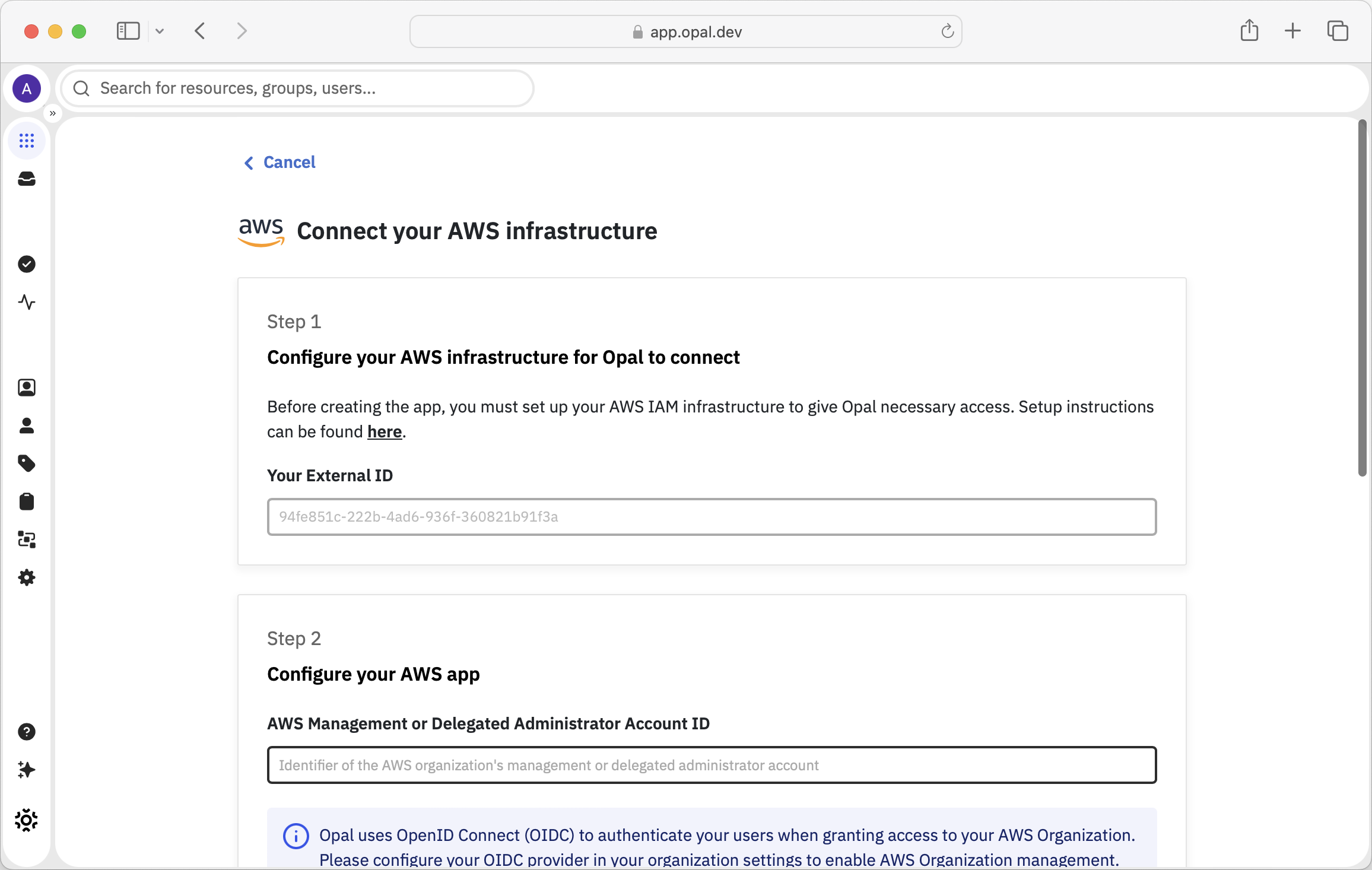The image size is (1372, 870).
Task: Show Safari tab overview
Action: [1338, 31]
